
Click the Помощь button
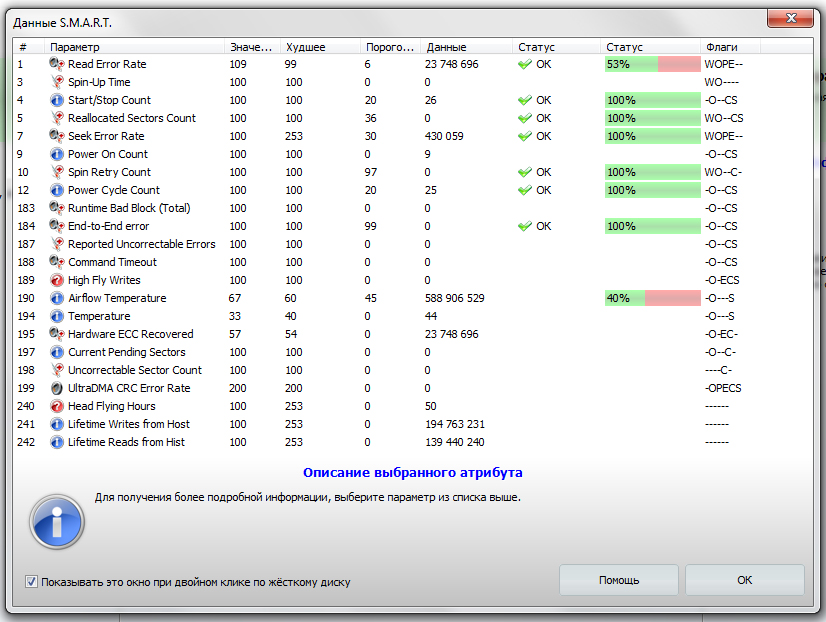tap(619, 580)
